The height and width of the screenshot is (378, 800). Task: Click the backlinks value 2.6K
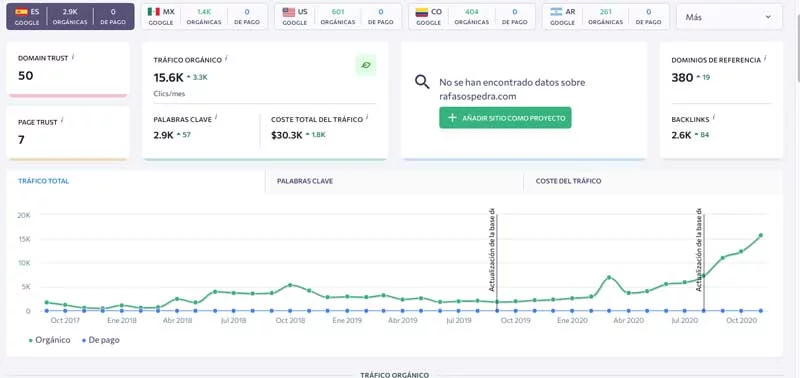point(681,135)
